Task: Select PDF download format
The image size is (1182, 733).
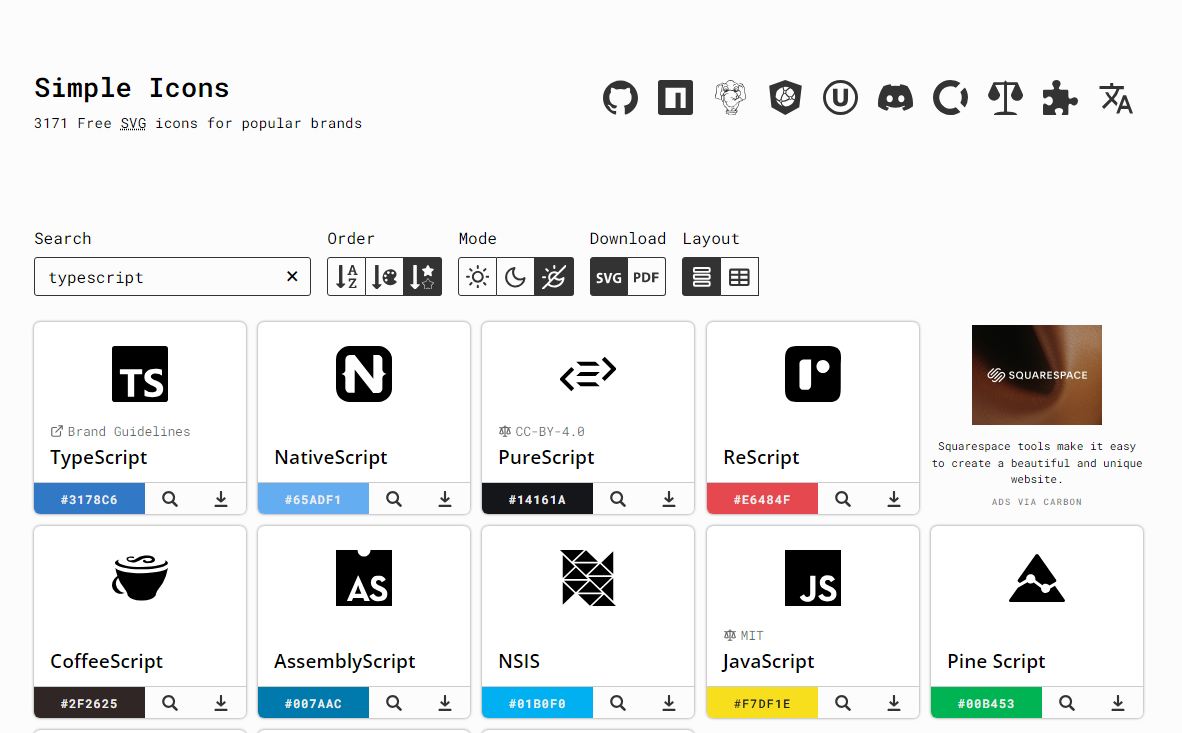Action: [x=646, y=277]
